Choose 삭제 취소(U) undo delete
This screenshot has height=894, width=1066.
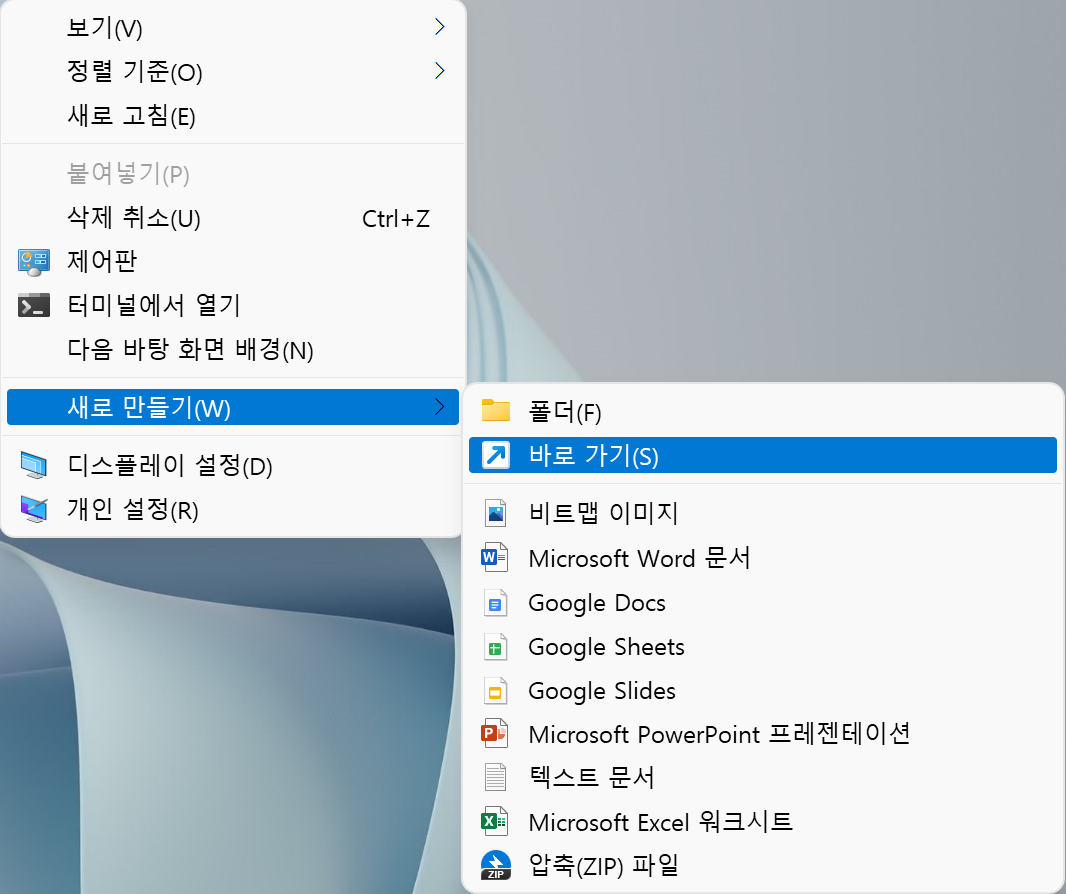click(x=233, y=218)
